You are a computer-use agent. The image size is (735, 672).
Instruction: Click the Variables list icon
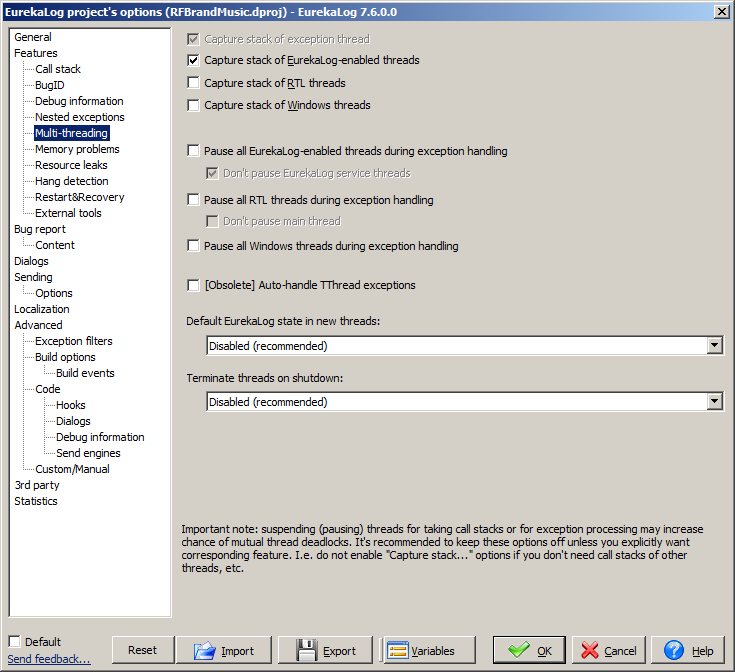398,650
